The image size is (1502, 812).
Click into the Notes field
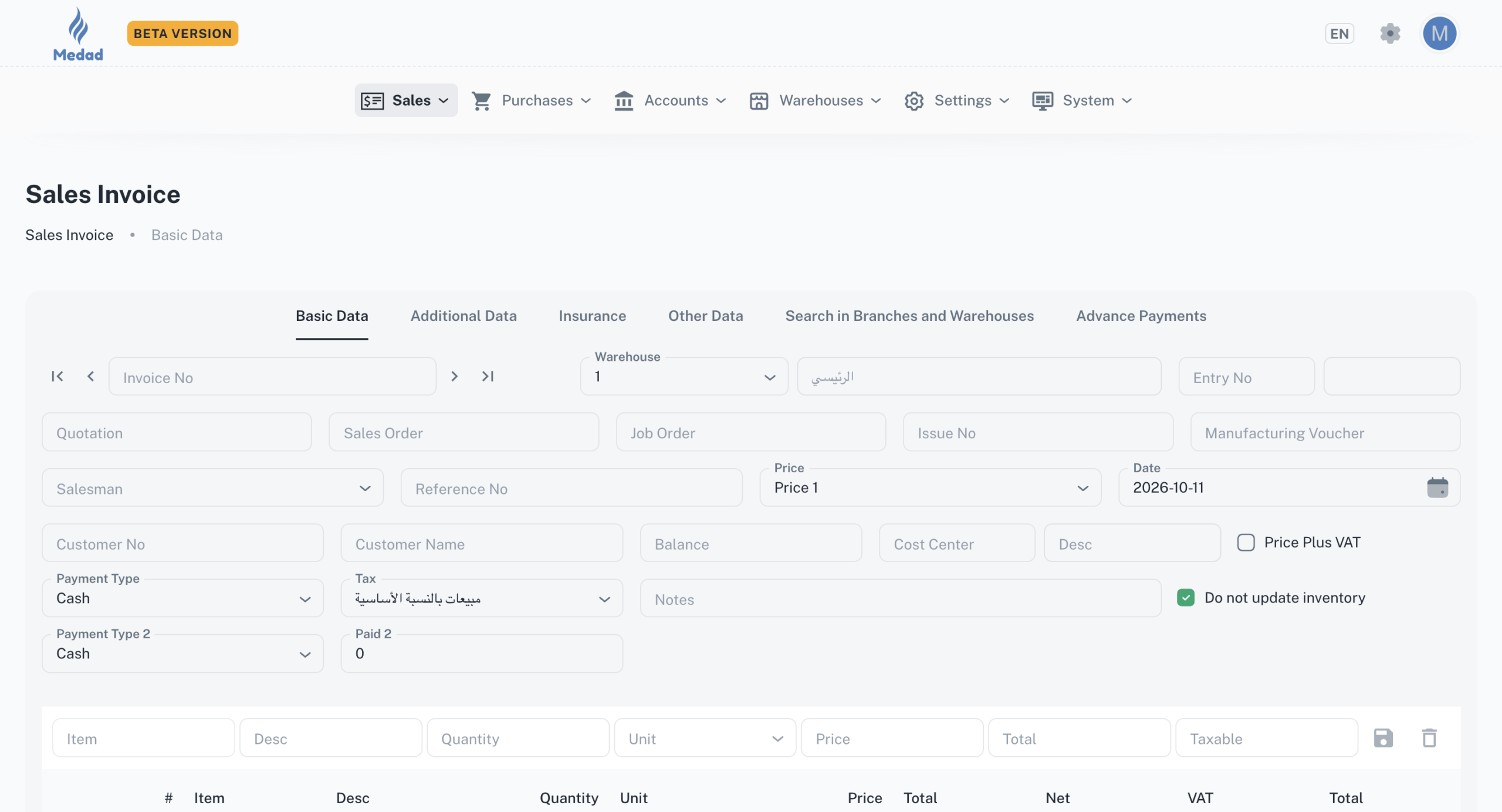[x=901, y=598]
